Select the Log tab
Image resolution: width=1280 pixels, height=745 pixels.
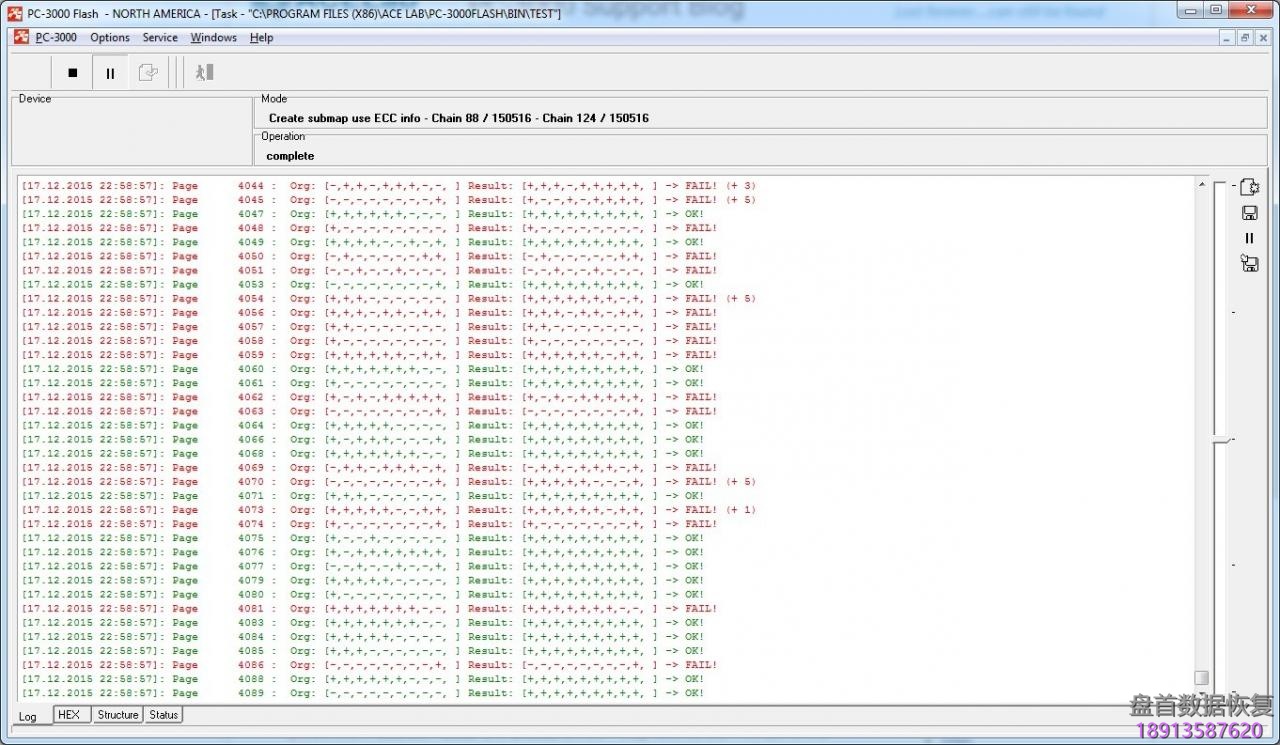(x=28, y=716)
